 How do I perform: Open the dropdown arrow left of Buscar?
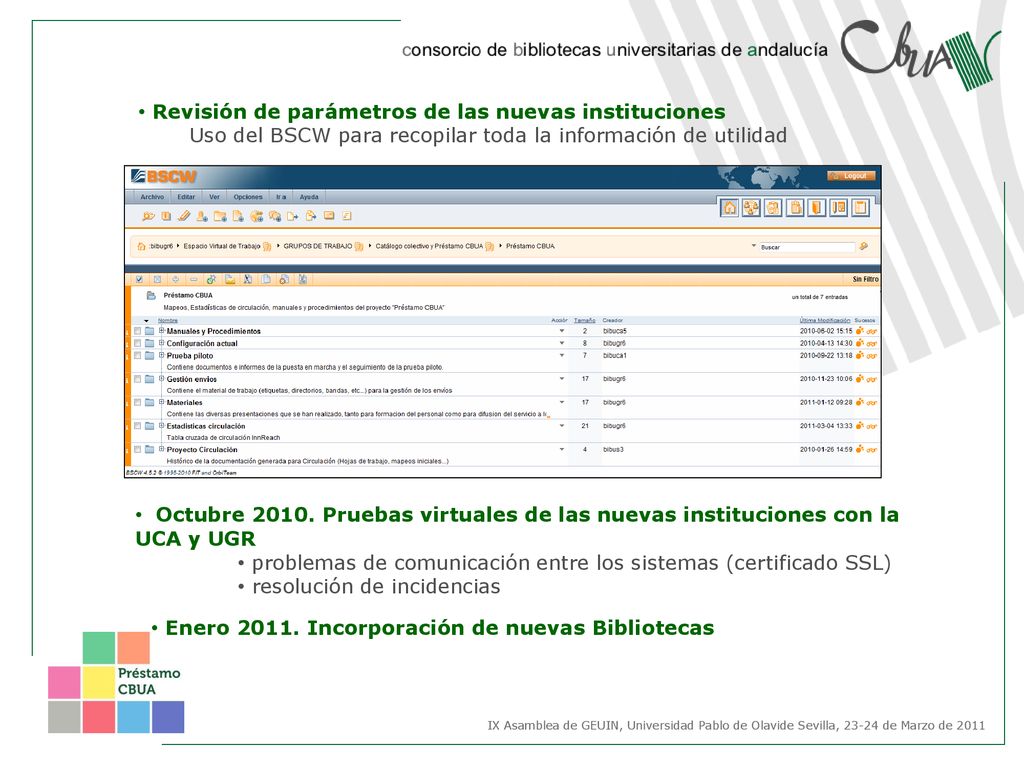click(x=754, y=246)
